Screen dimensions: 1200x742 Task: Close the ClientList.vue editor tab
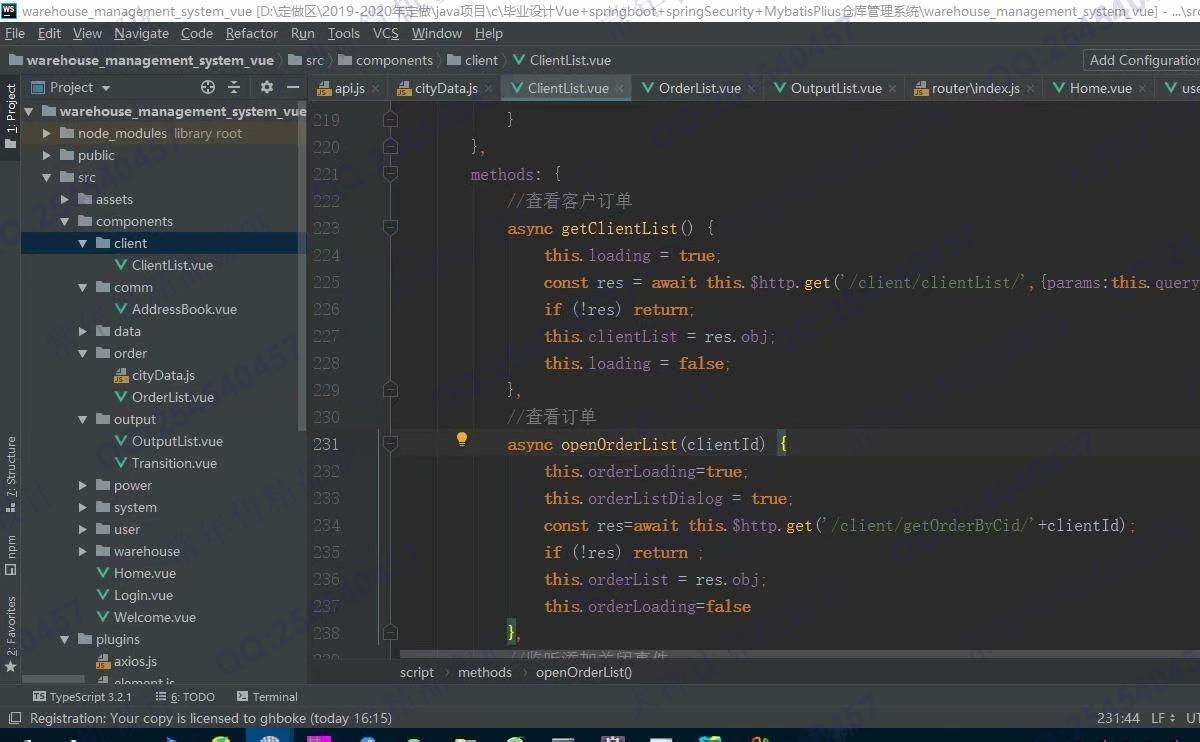click(x=620, y=89)
